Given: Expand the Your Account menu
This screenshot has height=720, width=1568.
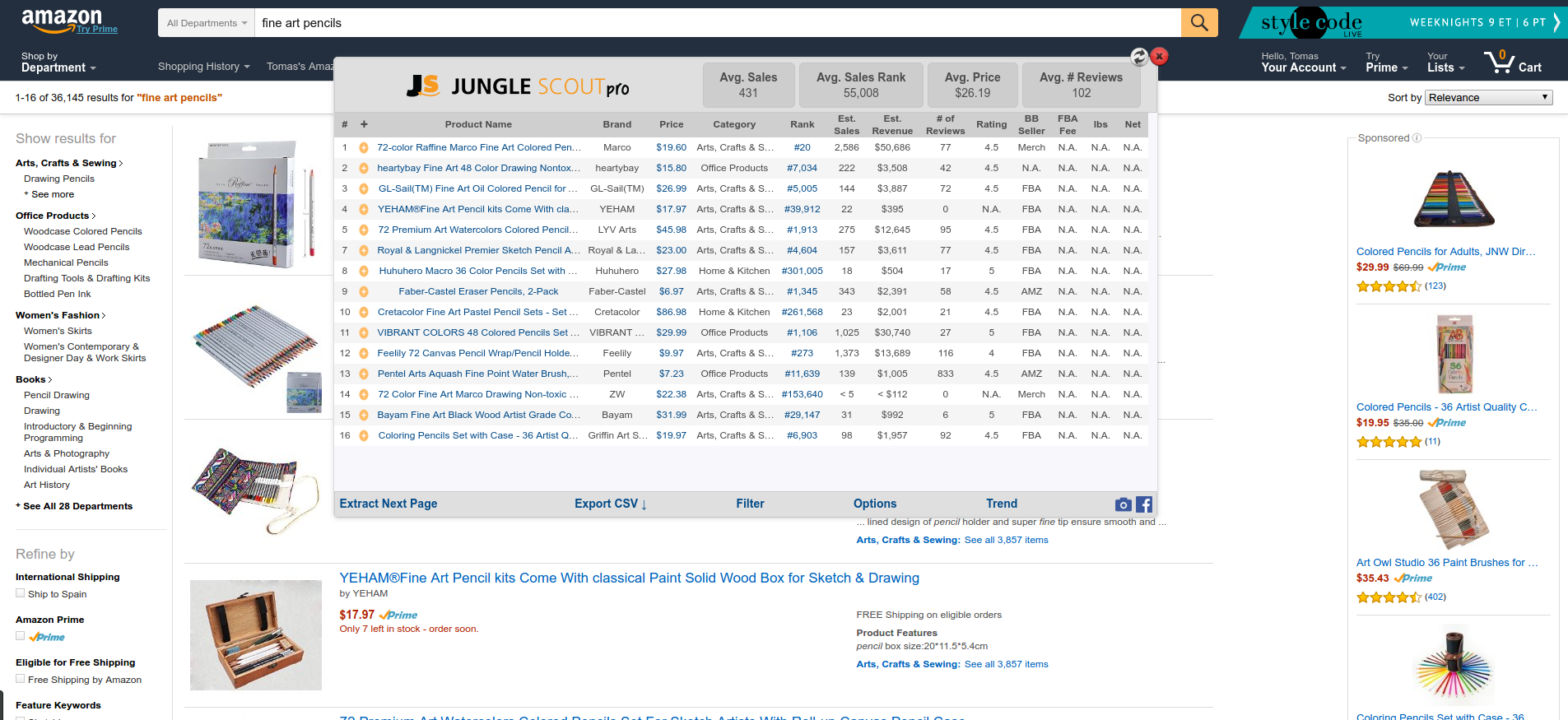Looking at the screenshot, I should click(1303, 63).
